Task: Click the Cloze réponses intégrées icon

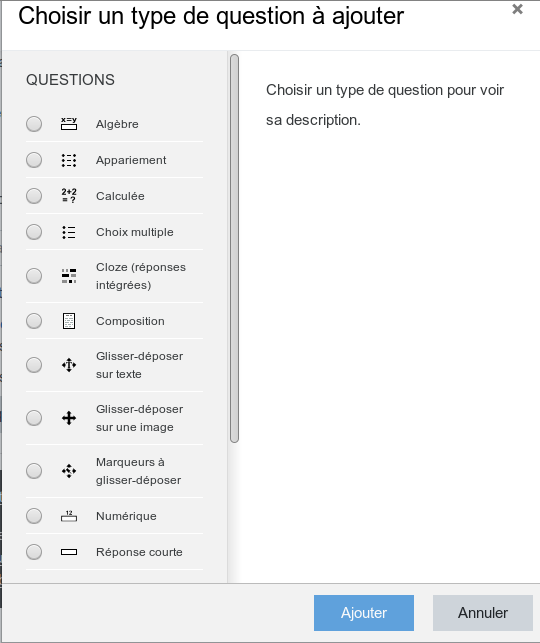Action: 69,276
